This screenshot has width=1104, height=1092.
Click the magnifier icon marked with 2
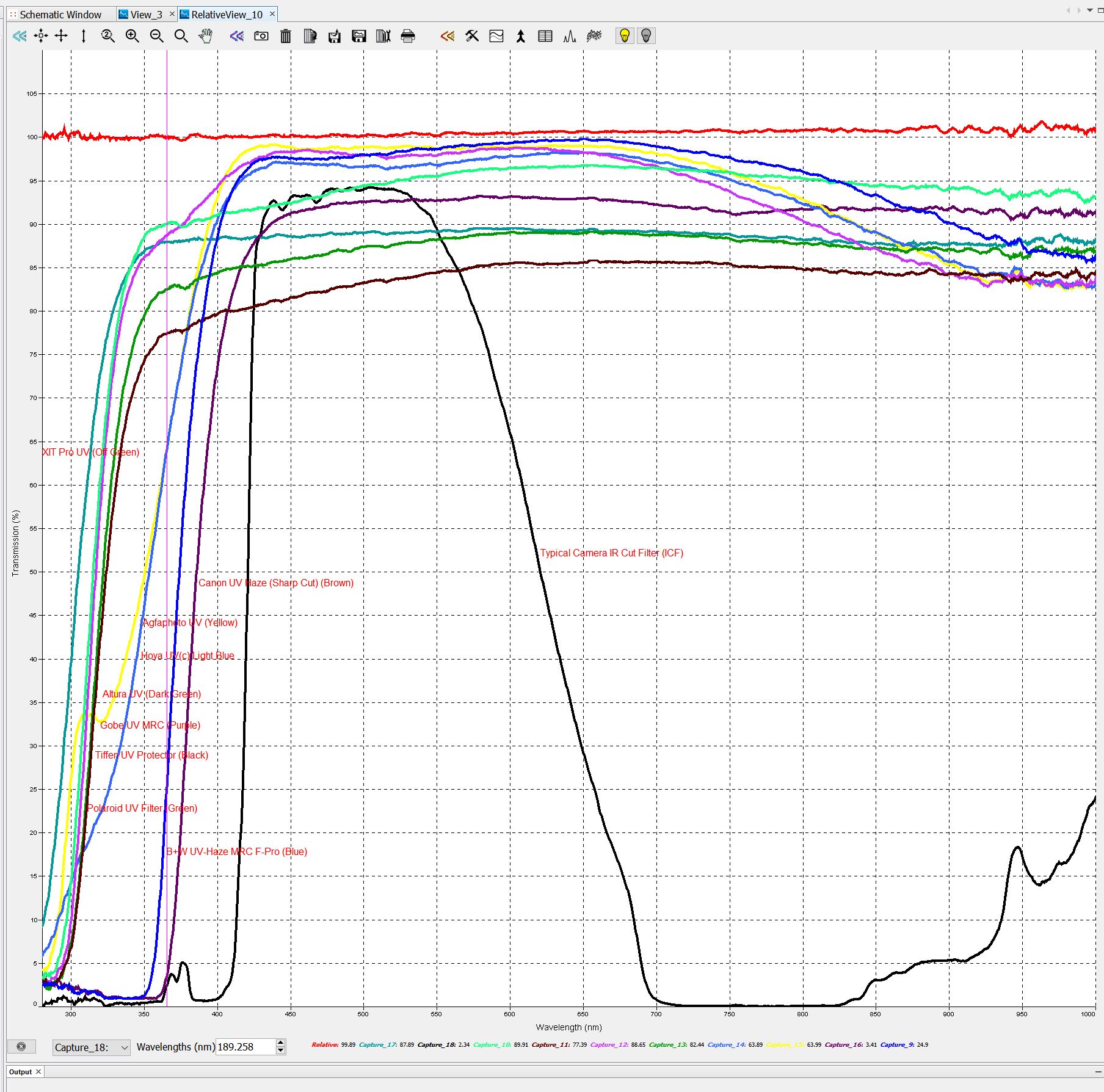[x=108, y=36]
